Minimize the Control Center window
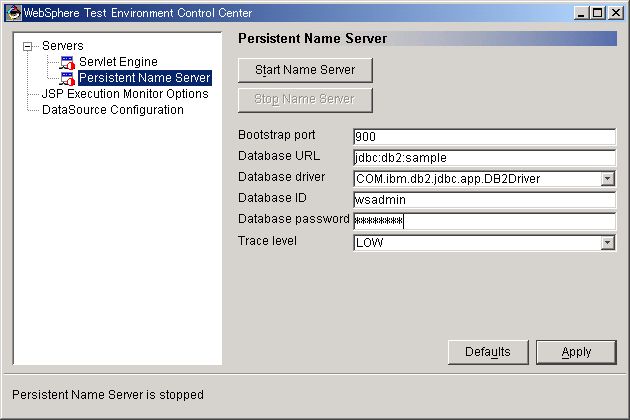This screenshot has height=420, width=630. coord(581,13)
